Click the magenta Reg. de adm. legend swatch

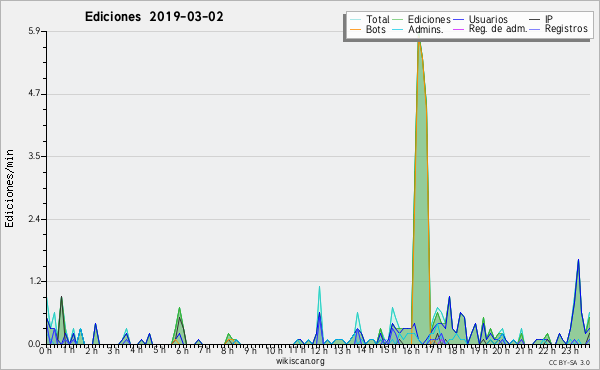458,29
